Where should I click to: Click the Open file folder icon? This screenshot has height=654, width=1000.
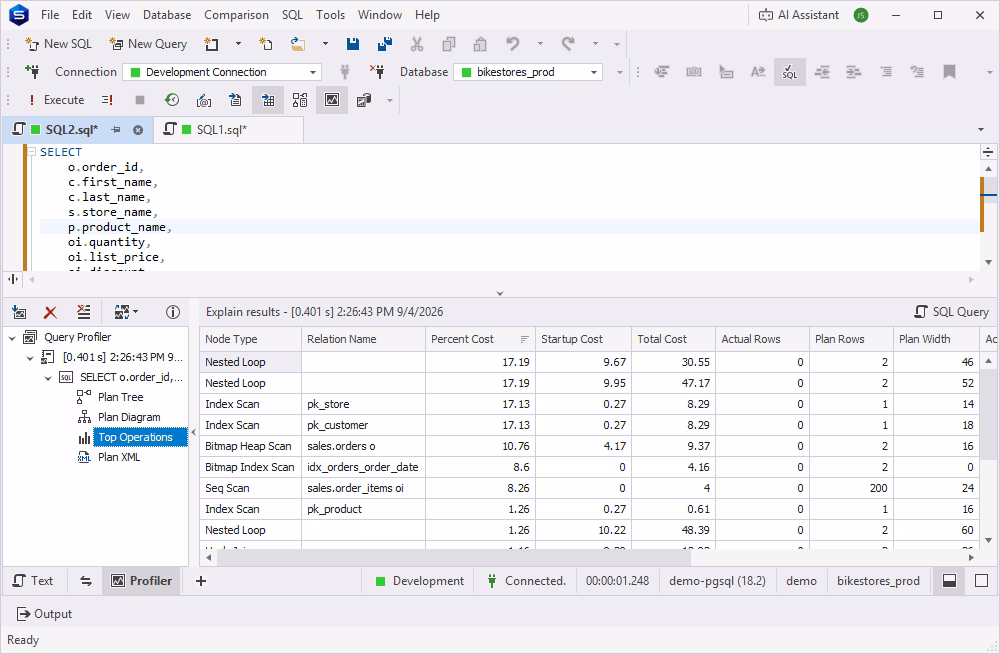tap(297, 44)
